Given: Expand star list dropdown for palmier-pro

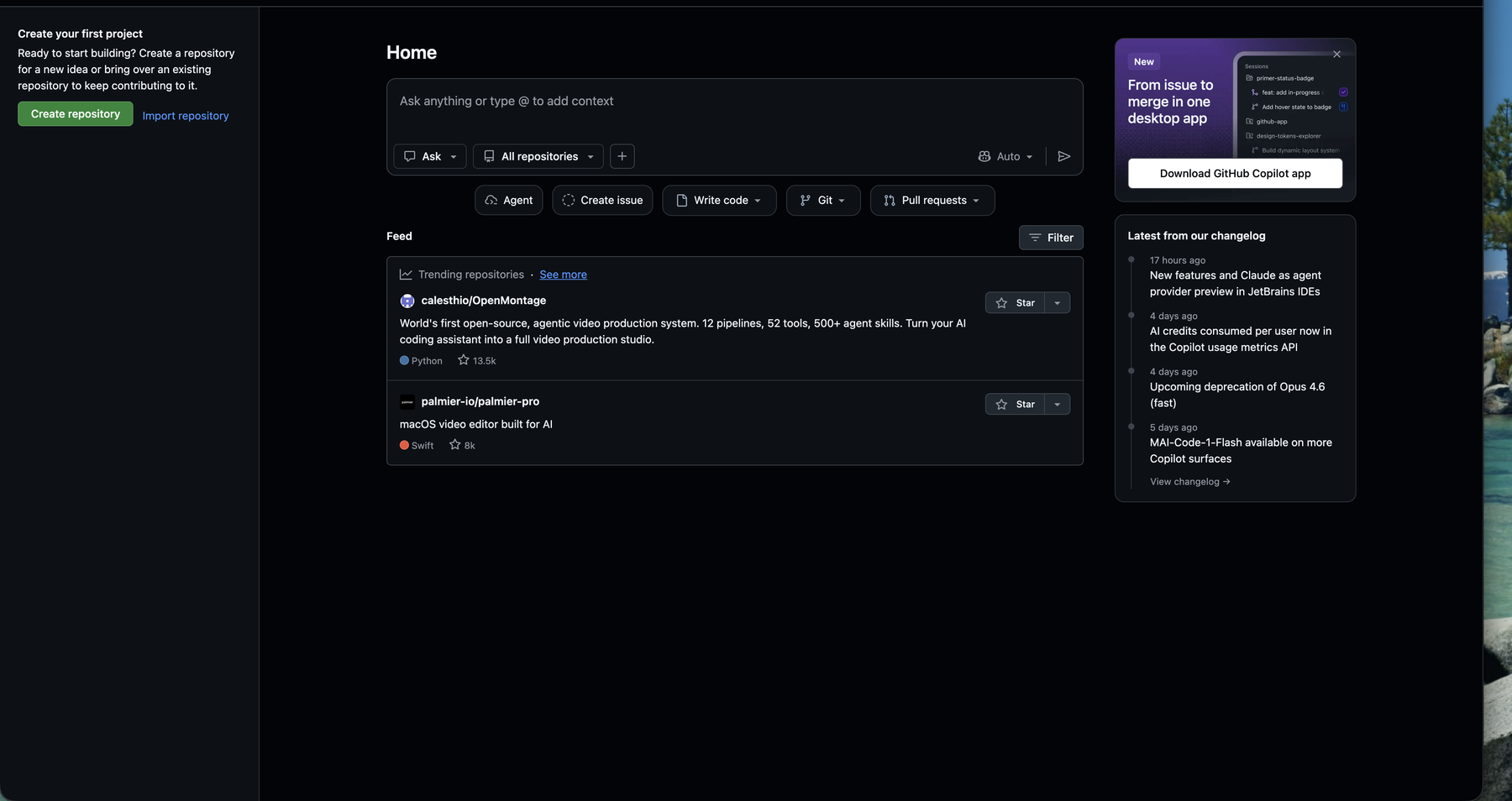Looking at the screenshot, I should [x=1058, y=404].
